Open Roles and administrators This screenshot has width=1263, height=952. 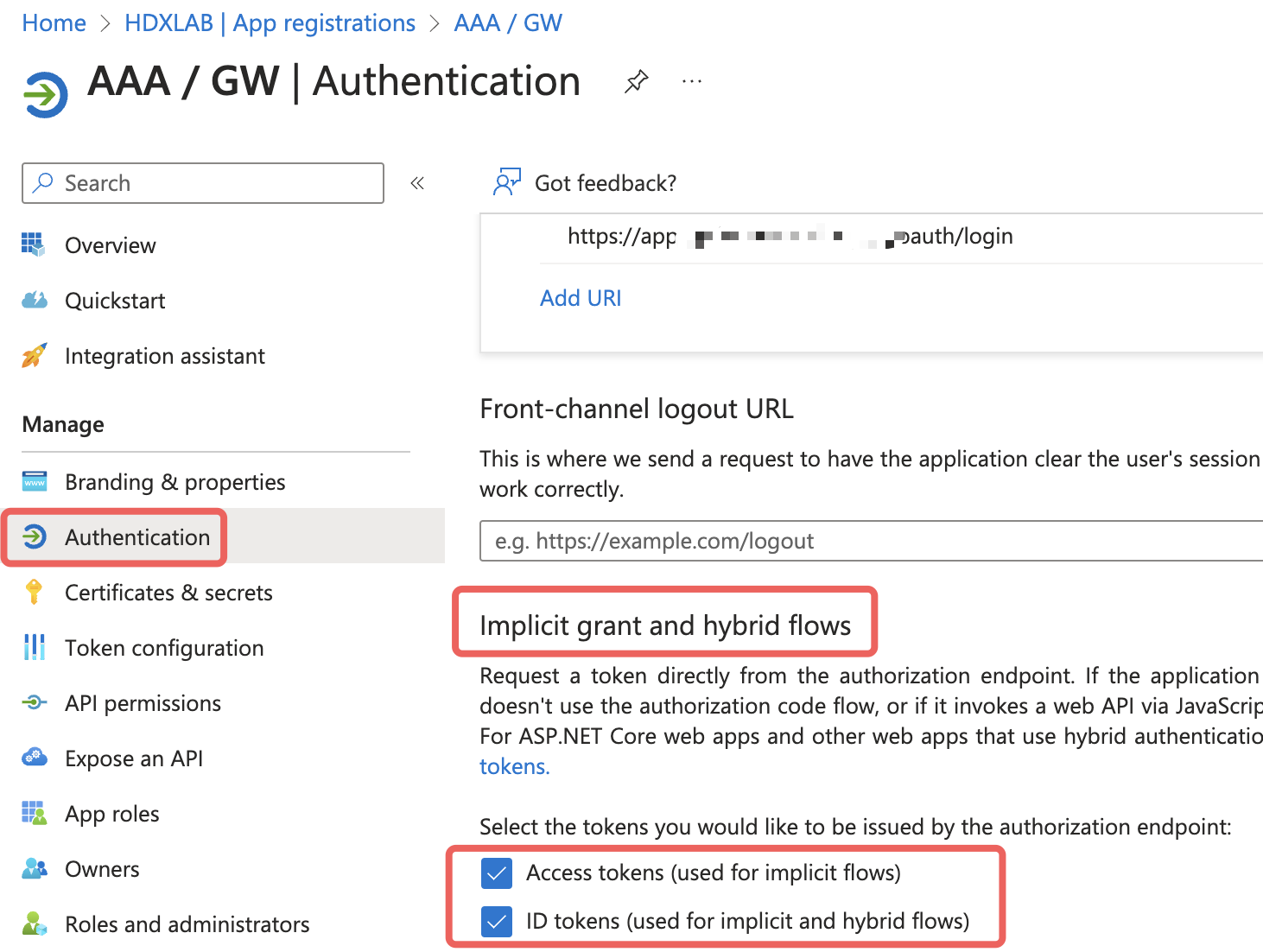(187, 923)
